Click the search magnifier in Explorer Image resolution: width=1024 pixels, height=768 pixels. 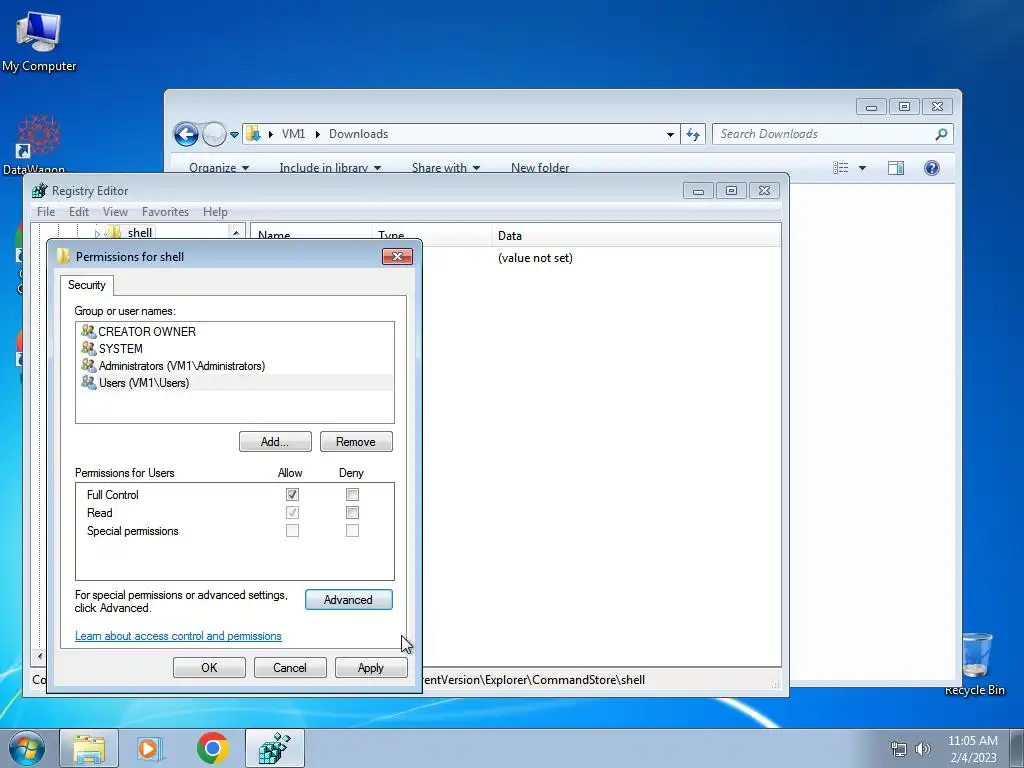941,134
